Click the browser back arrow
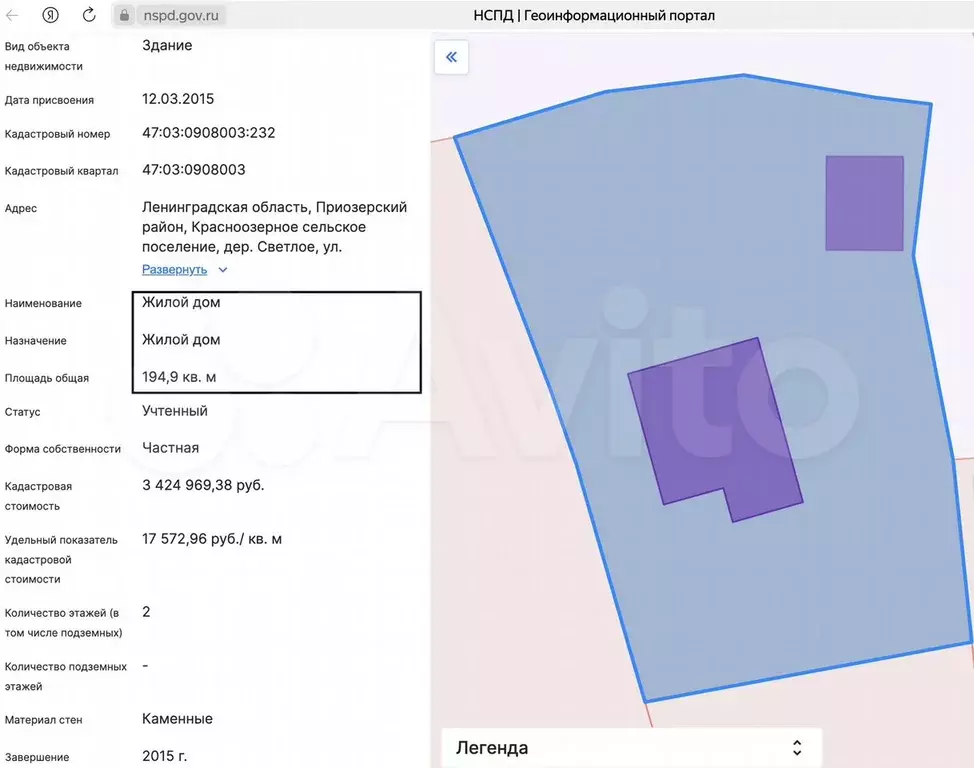 pos(12,16)
